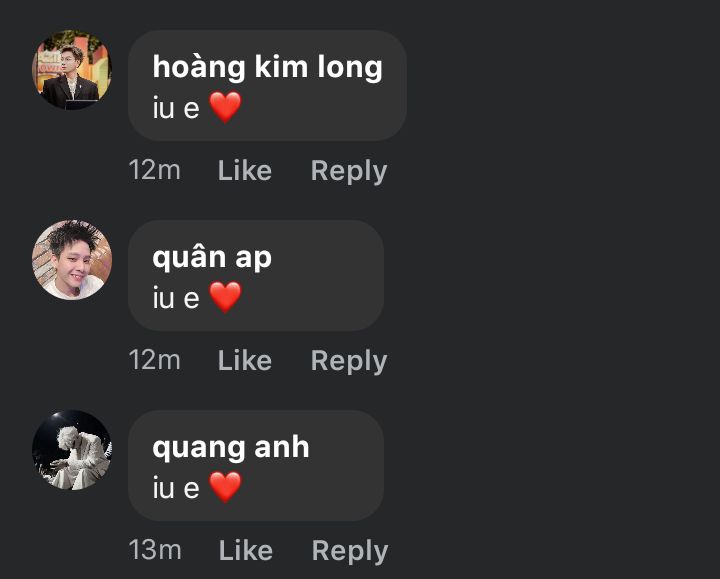This screenshot has width=720, height=579.
Task: Click the heart emoji in hoàng kim long's comment
Action: click(x=225, y=107)
